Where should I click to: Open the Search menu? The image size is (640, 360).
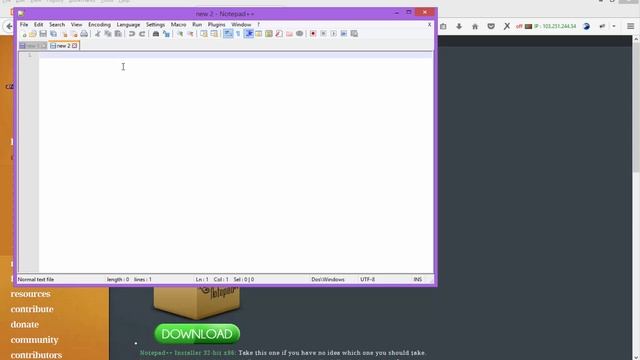(x=57, y=24)
